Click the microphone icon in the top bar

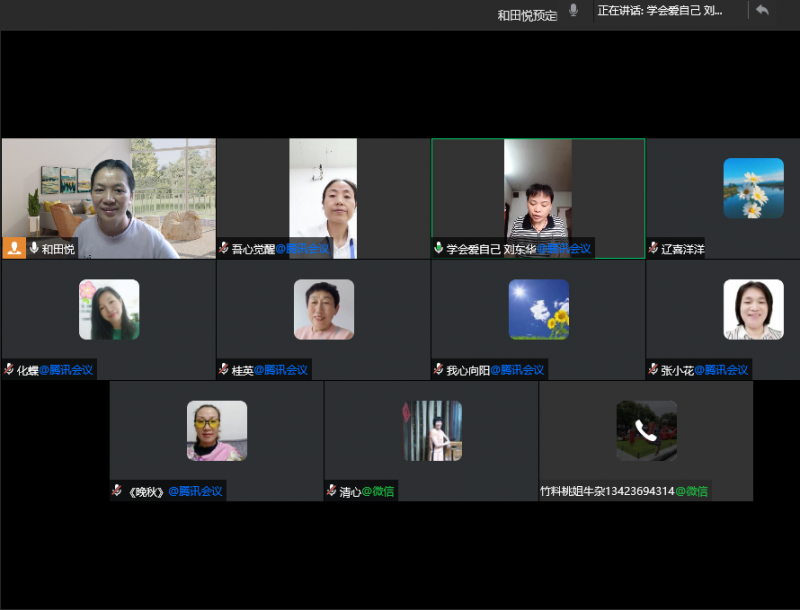click(574, 11)
